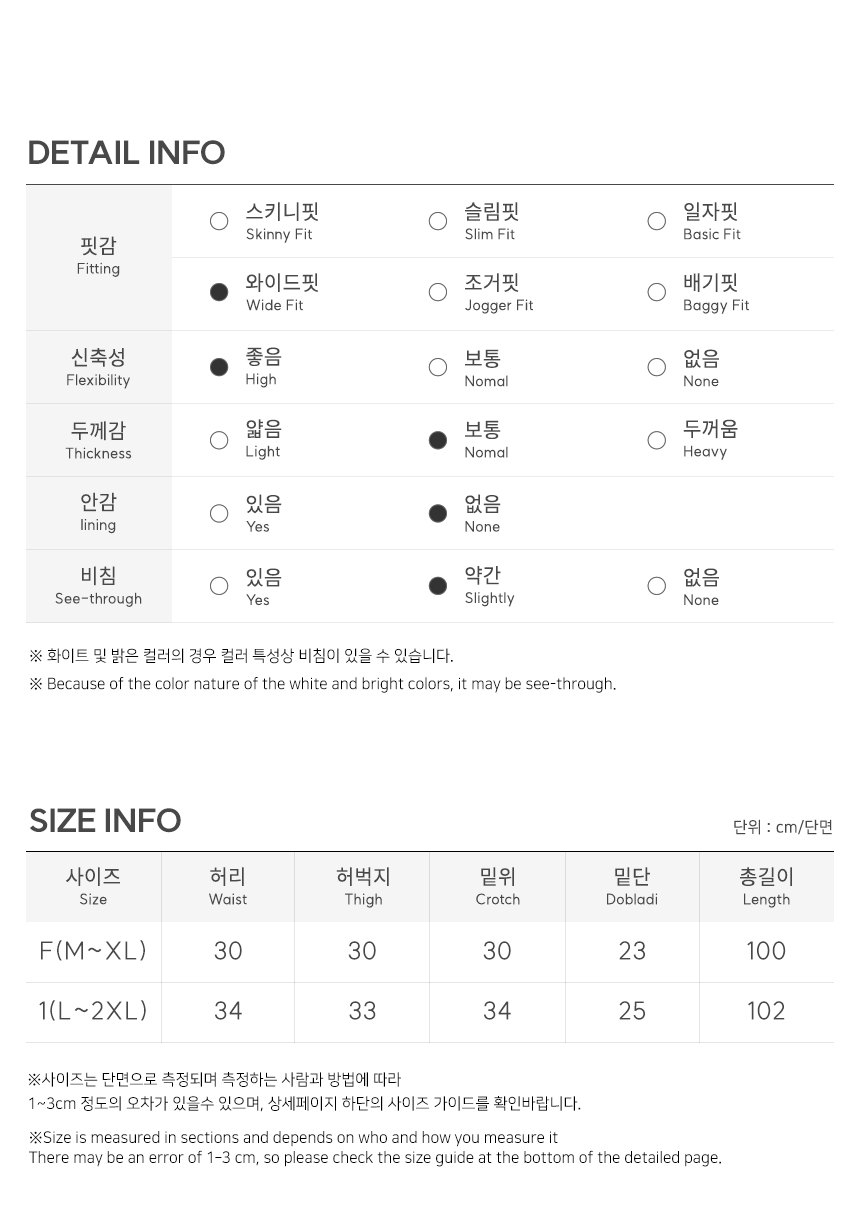Choose None in the See-through row
The width and height of the screenshot is (860, 1215).
[x=656, y=586]
